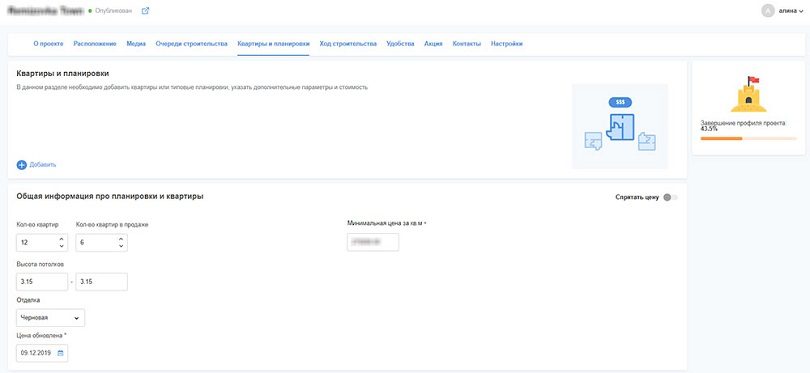Open the Очереди строительства tab

192,44
